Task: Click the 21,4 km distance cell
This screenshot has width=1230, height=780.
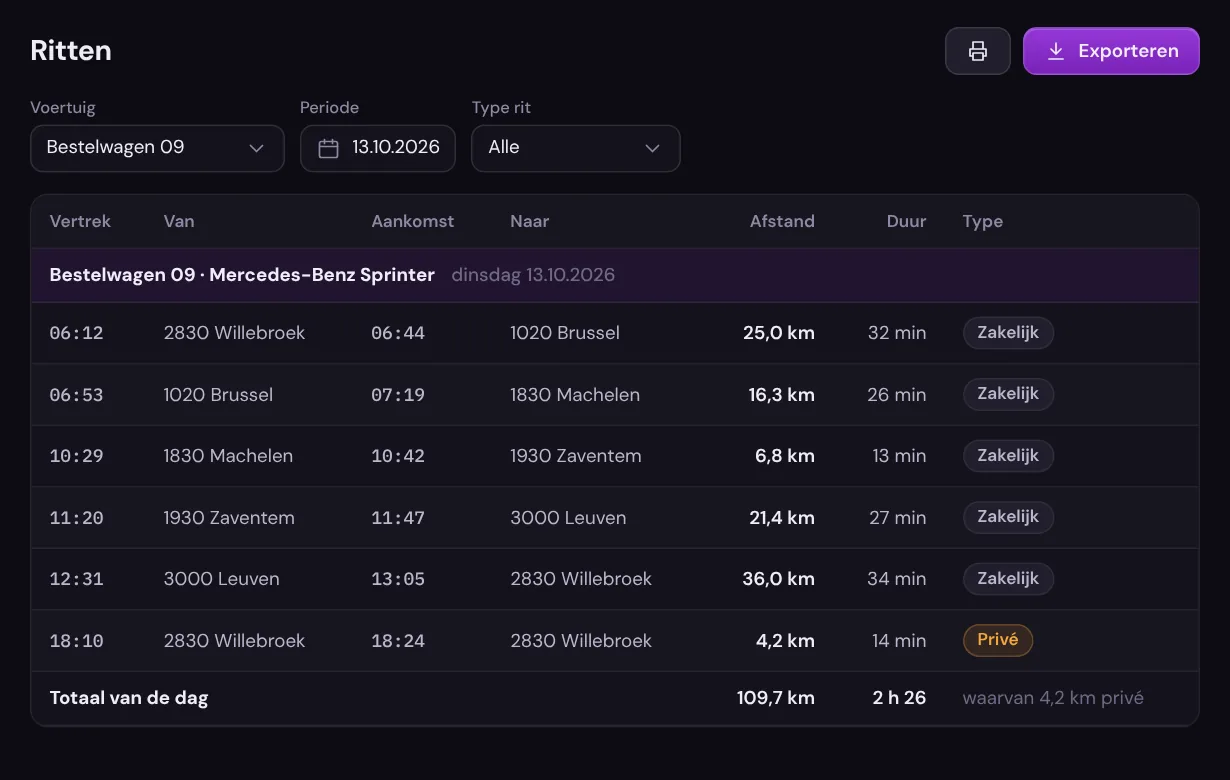Action: (780, 518)
